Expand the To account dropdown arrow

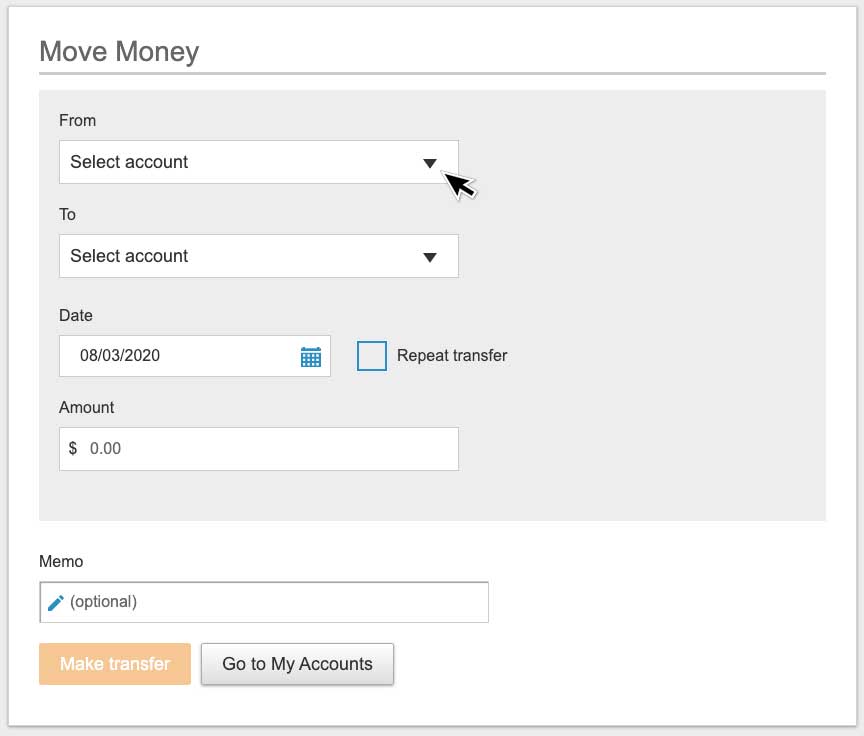430,257
